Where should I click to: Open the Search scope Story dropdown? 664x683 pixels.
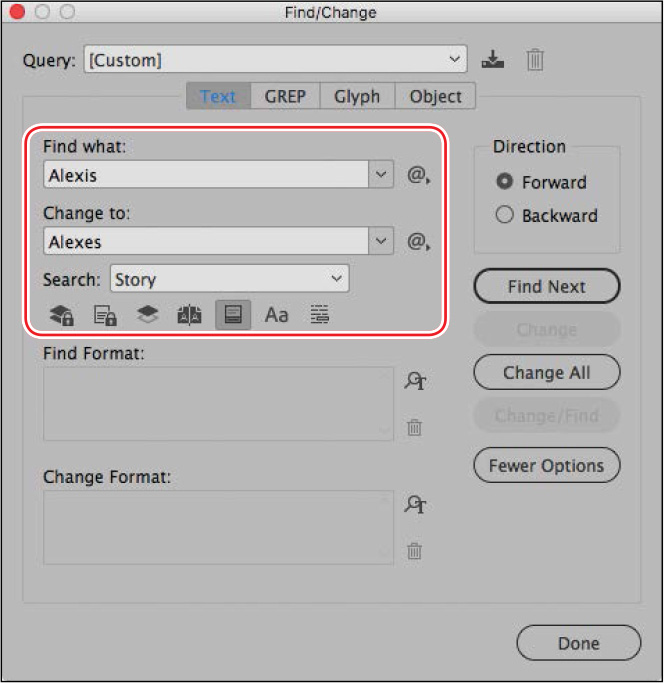[x=230, y=278]
